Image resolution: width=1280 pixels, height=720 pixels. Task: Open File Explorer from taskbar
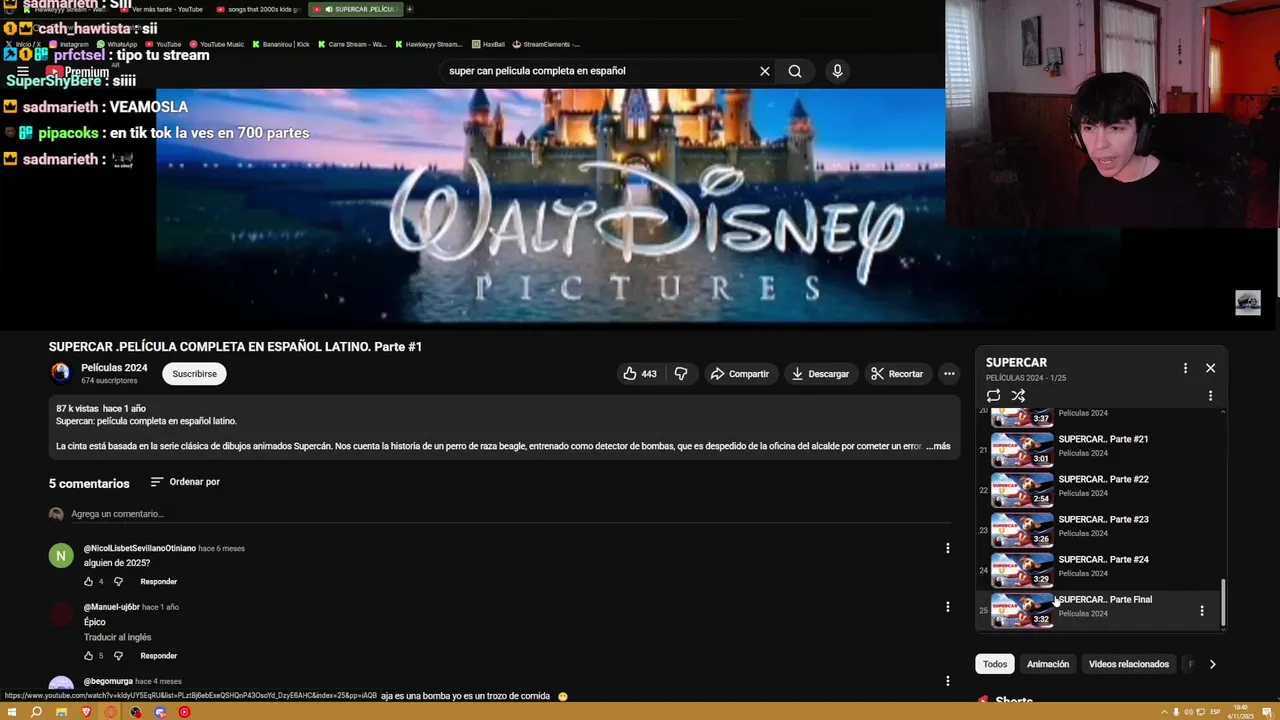(x=61, y=712)
